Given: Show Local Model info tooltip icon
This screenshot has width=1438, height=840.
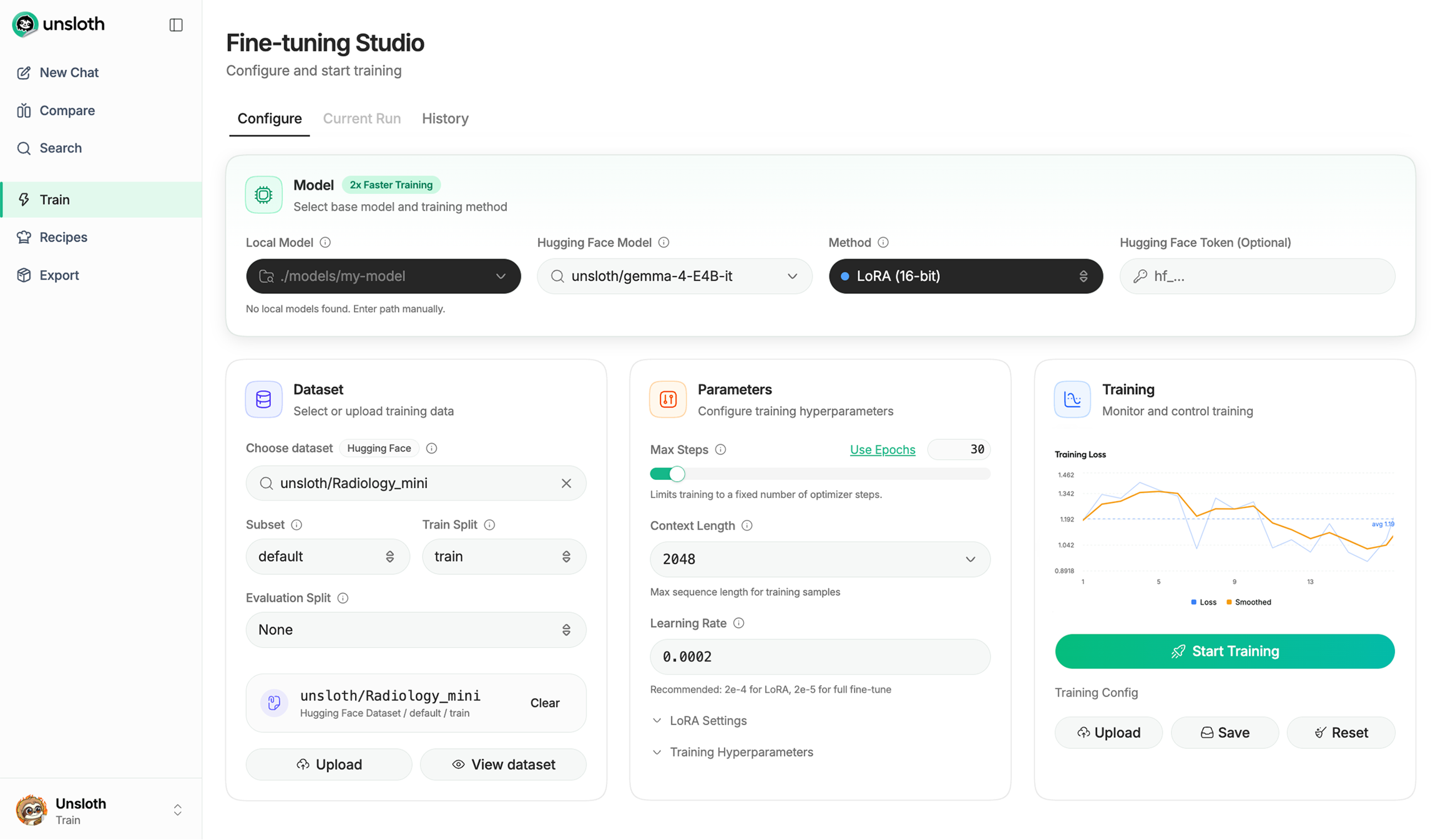Looking at the screenshot, I should click(x=325, y=242).
